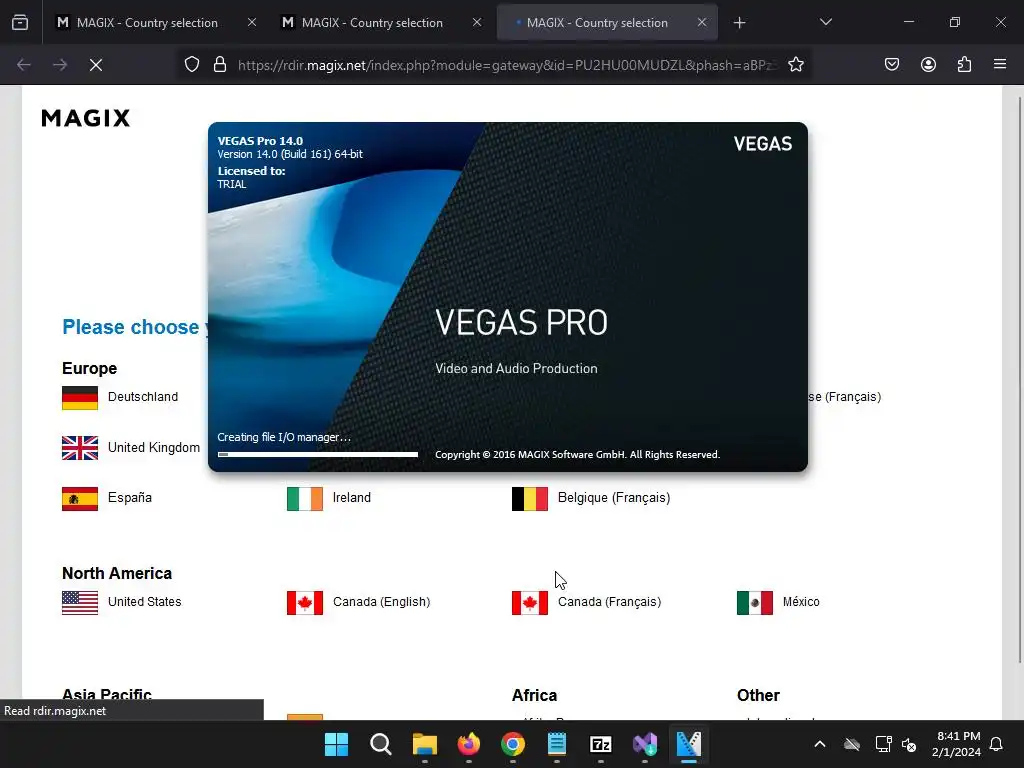
Task: Close the first MAGIX tab
Action: click(251, 23)
